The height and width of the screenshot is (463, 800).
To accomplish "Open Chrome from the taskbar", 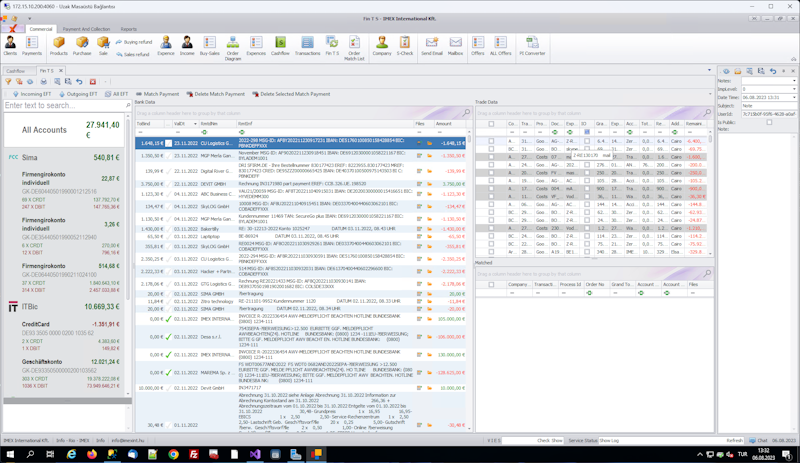I will point(173,454).
